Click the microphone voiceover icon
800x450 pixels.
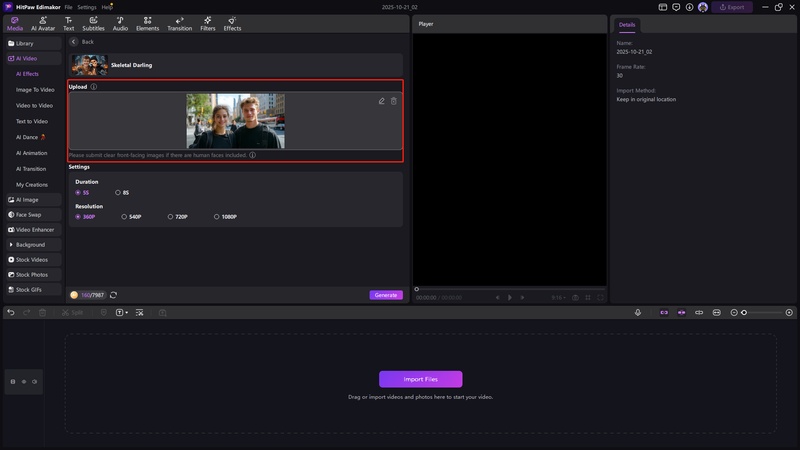(x=638, y=313)
